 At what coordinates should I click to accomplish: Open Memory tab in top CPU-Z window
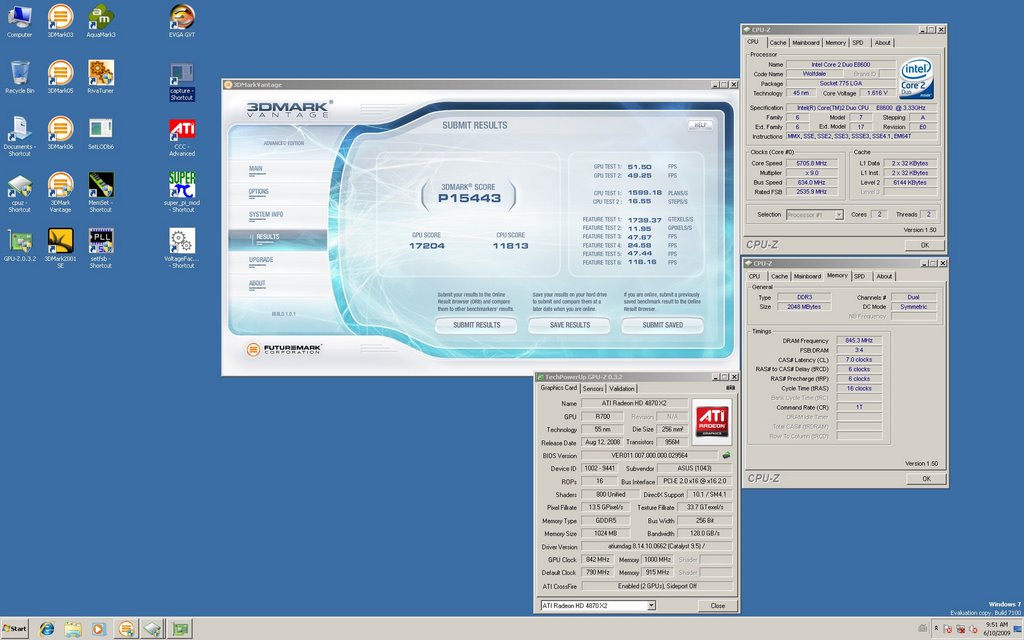coord(835,42)
